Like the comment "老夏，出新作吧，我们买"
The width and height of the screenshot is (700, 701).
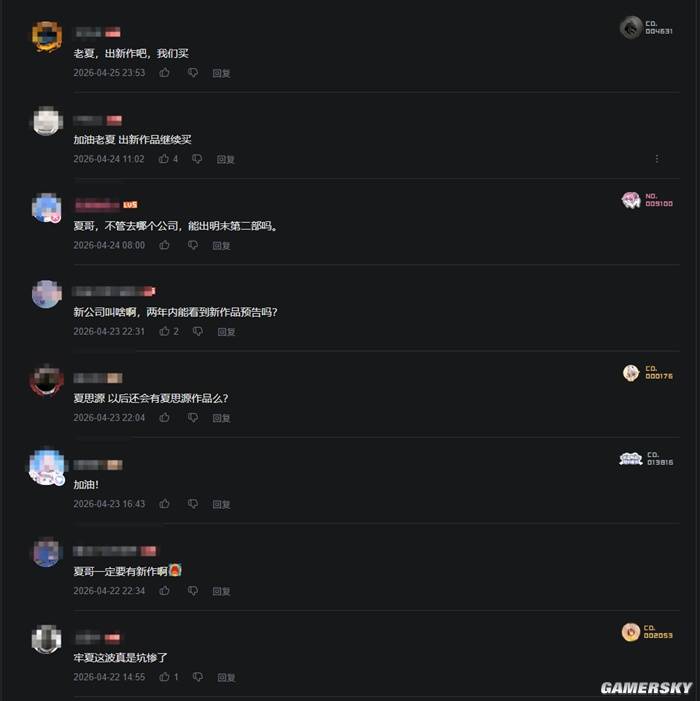pos(164,72)
